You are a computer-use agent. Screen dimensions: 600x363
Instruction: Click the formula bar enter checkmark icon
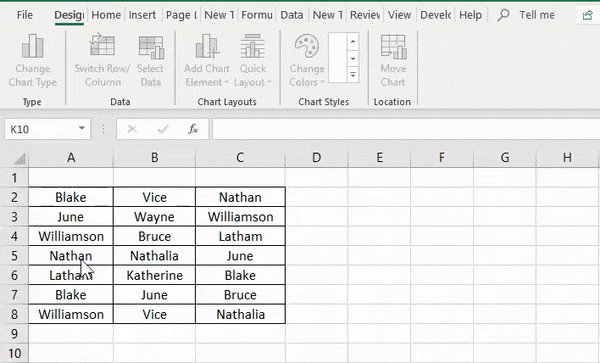[163, 129]
